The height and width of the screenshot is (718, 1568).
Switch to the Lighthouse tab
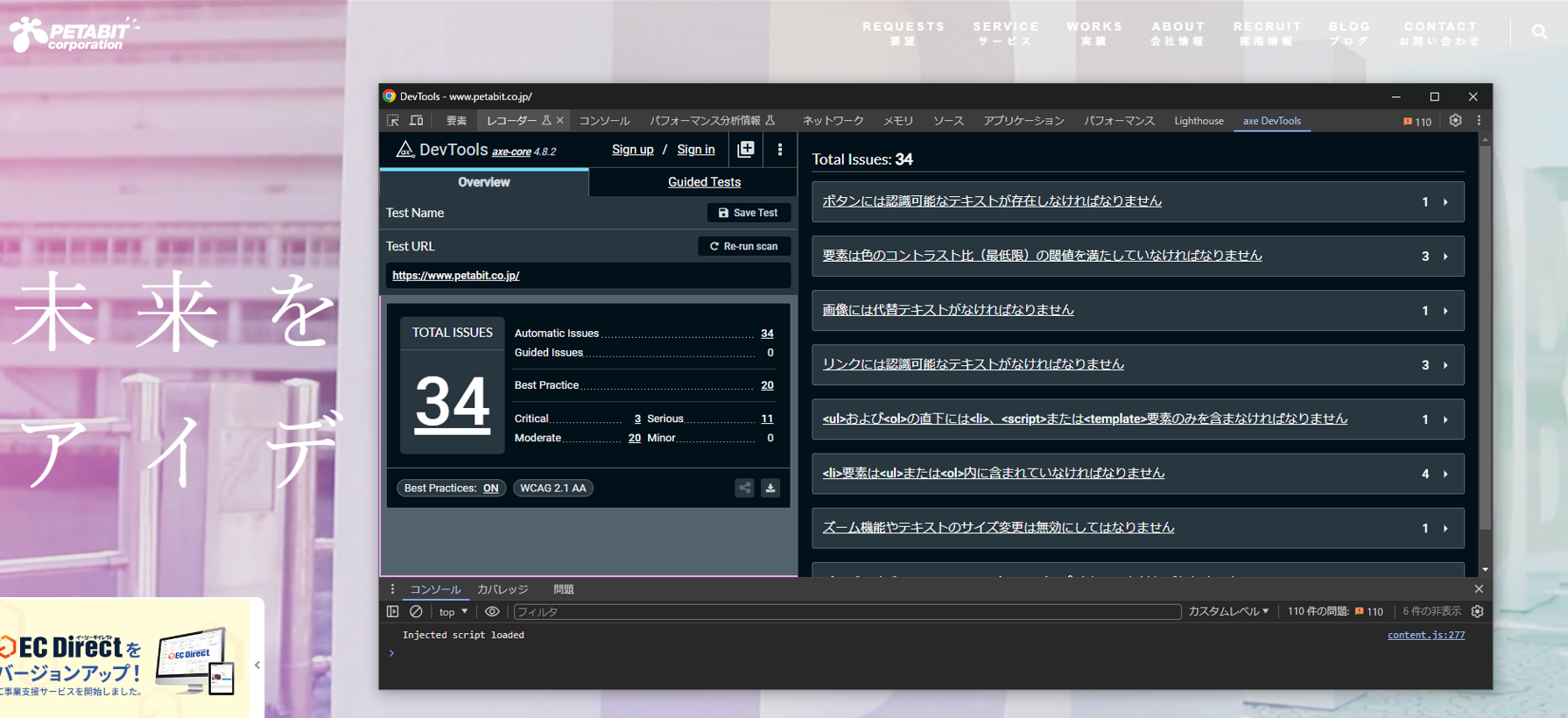coord(1199,121)
